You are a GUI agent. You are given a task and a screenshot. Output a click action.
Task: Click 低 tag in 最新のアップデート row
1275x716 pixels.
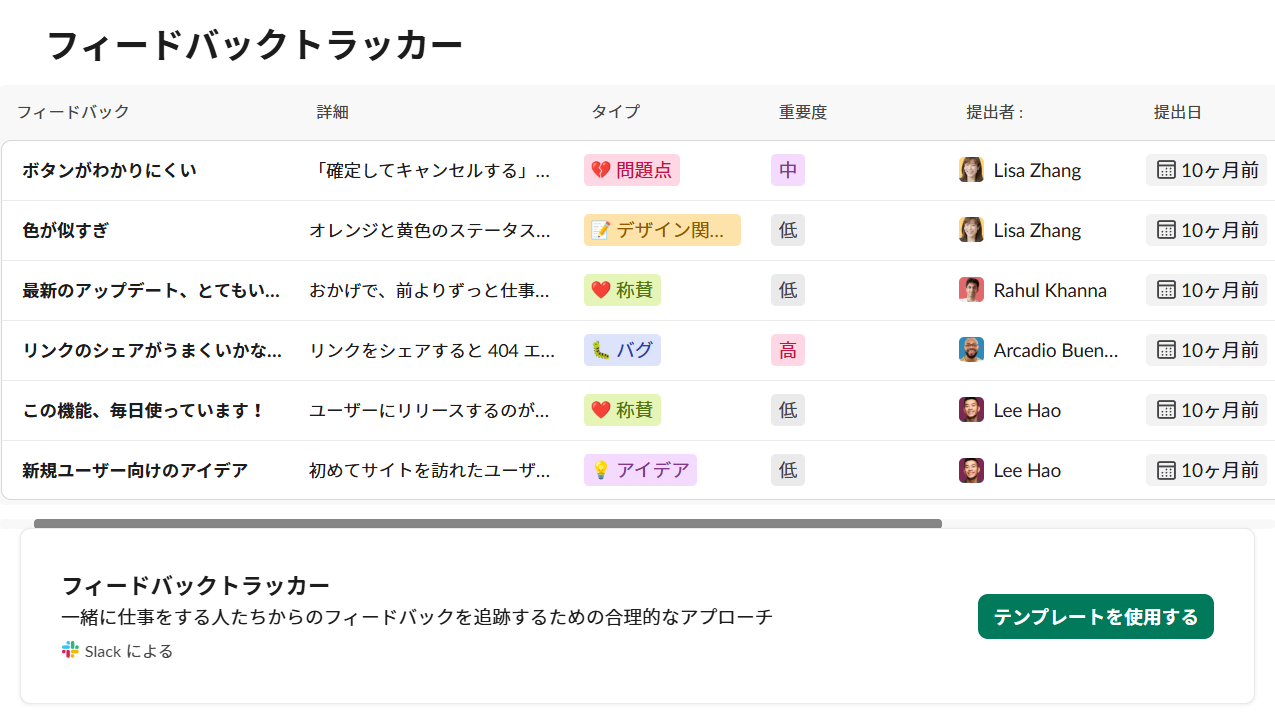pos(788,290)
